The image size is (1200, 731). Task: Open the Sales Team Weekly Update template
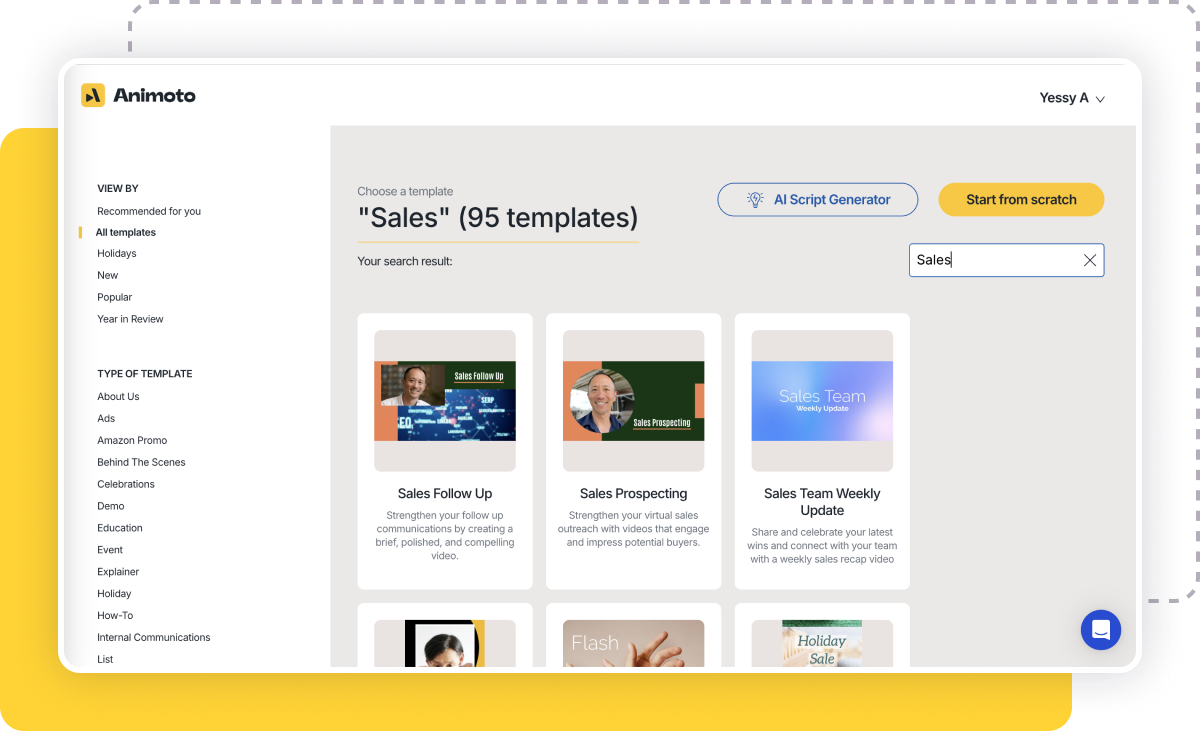click(822, 400)
